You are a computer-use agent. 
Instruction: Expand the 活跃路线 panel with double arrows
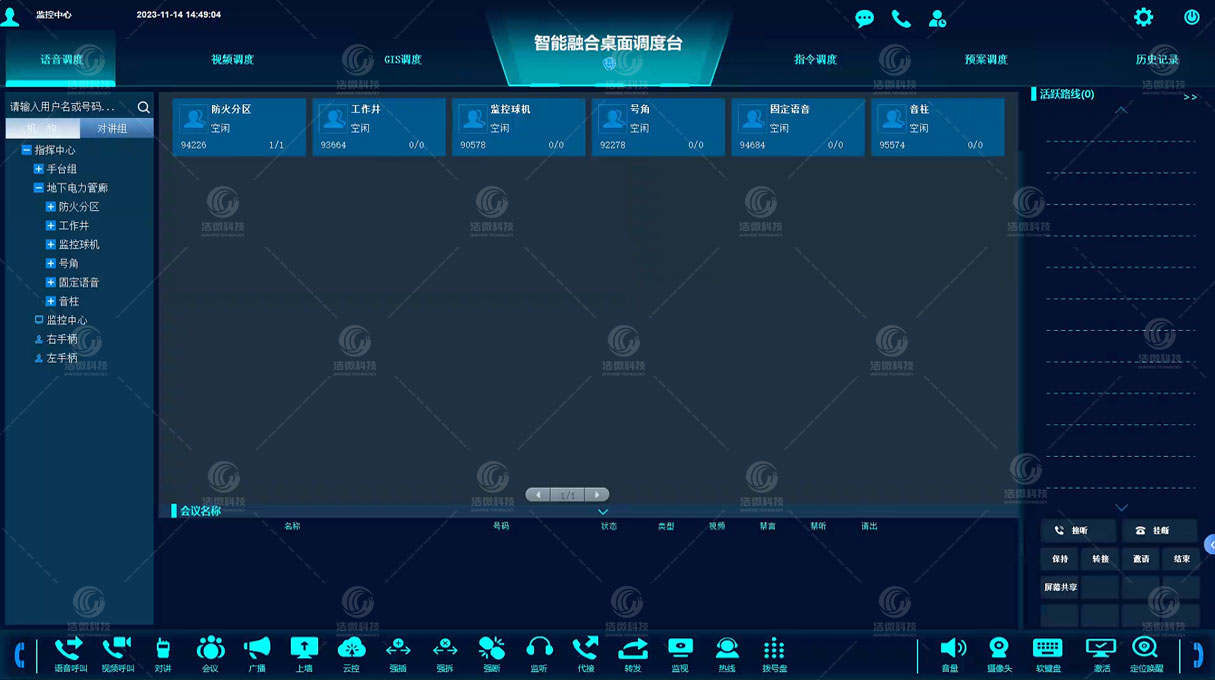1192,97
